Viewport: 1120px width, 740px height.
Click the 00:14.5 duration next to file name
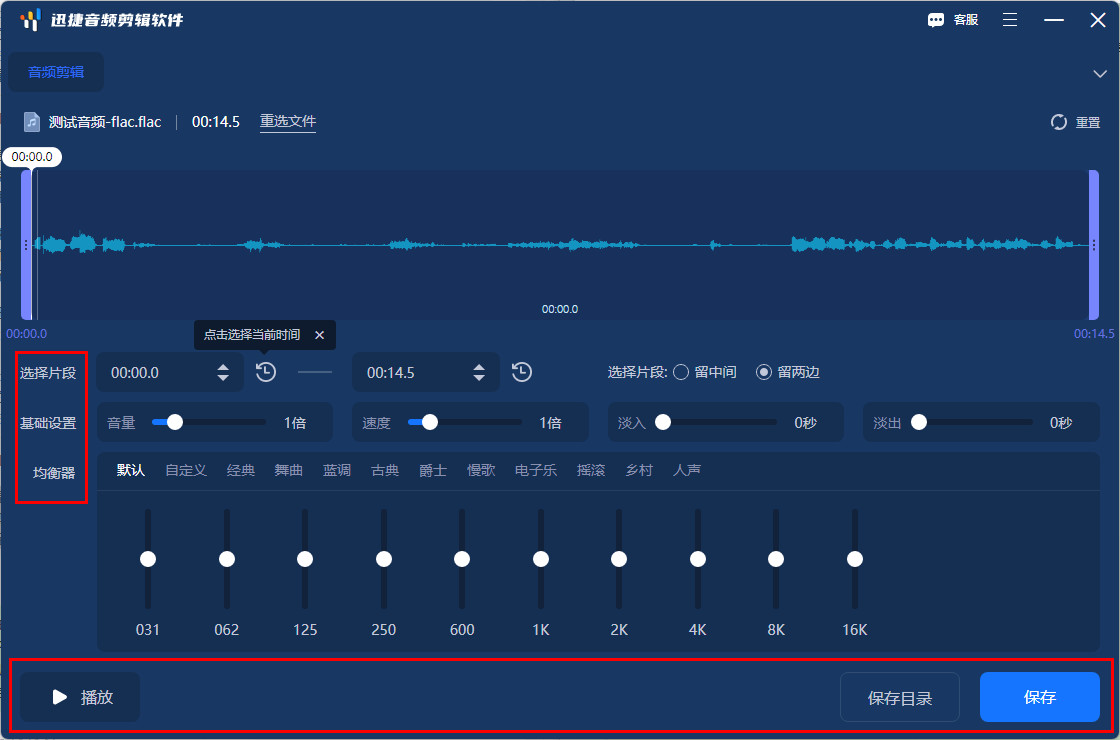click(216, 122)
